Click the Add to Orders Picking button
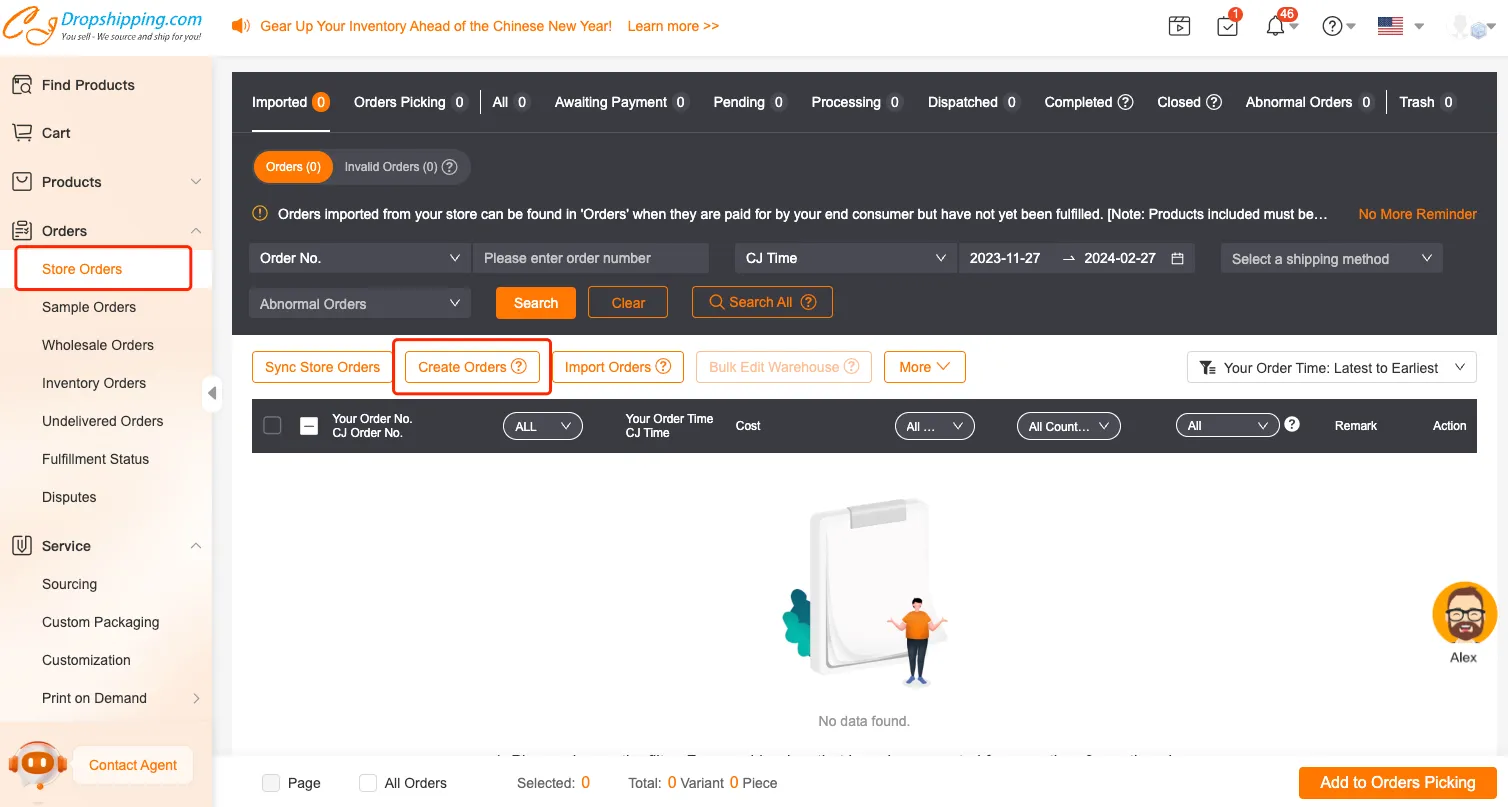The width and height of the screenshot is (1508, 807). (1397, 783)
